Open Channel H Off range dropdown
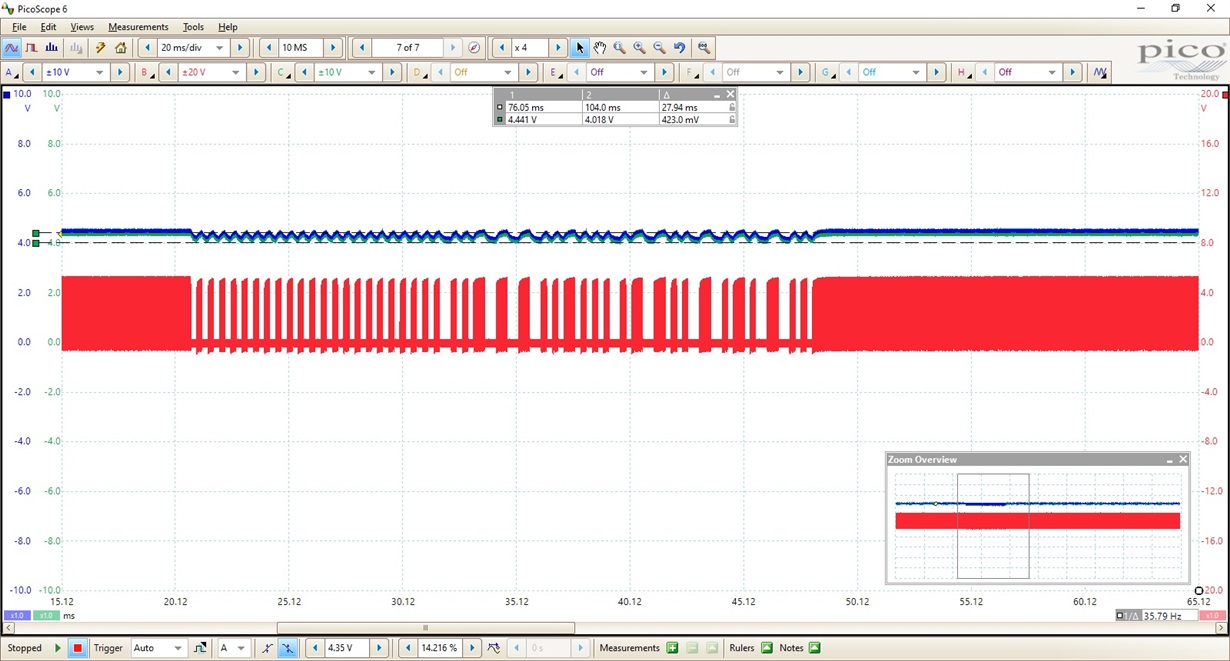 coord(1053,72)
